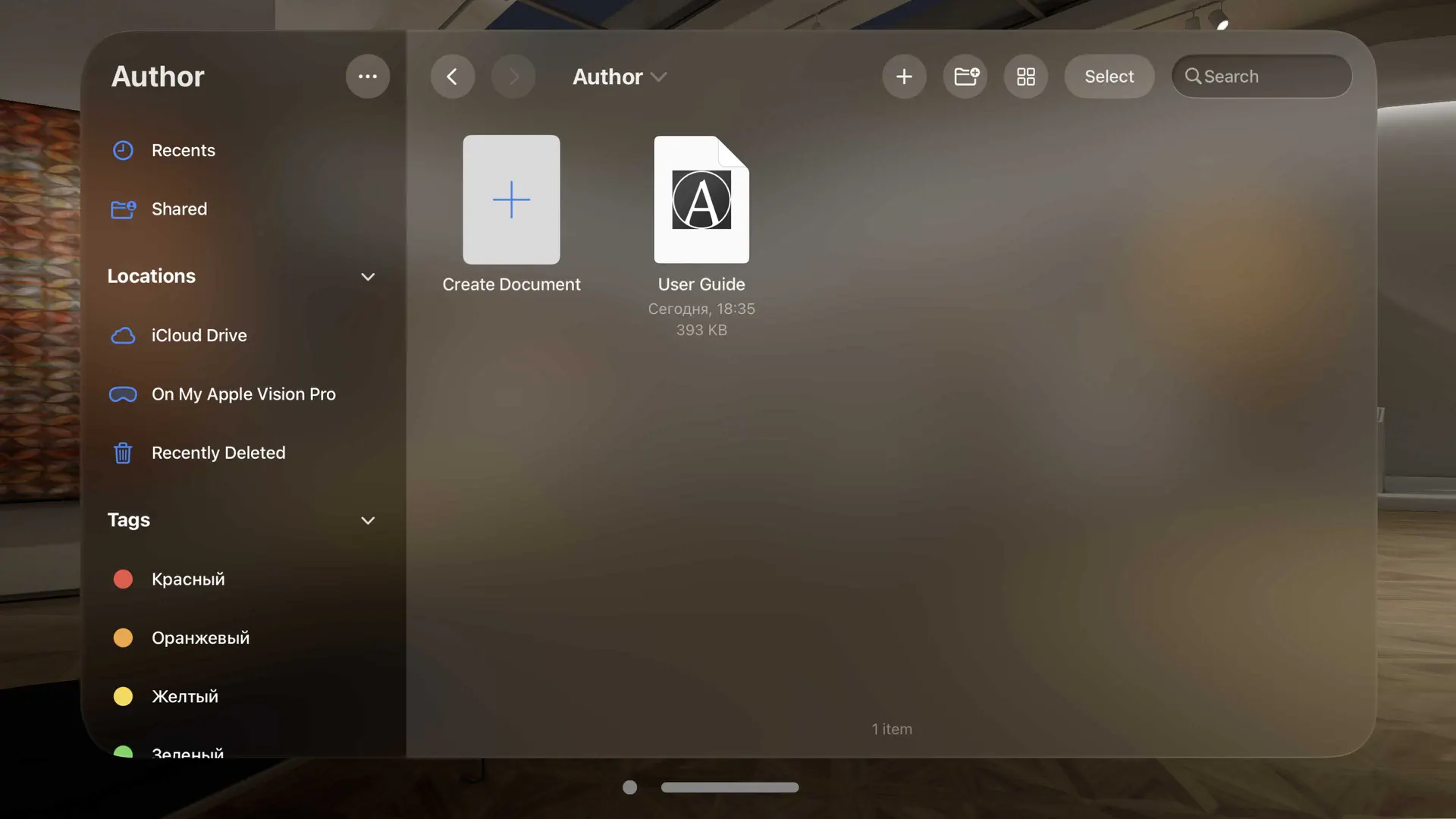Screen dimensions: 1456x819
Task: Open the User Guide document
Action: pyautogui.click(x=701, y=199)
